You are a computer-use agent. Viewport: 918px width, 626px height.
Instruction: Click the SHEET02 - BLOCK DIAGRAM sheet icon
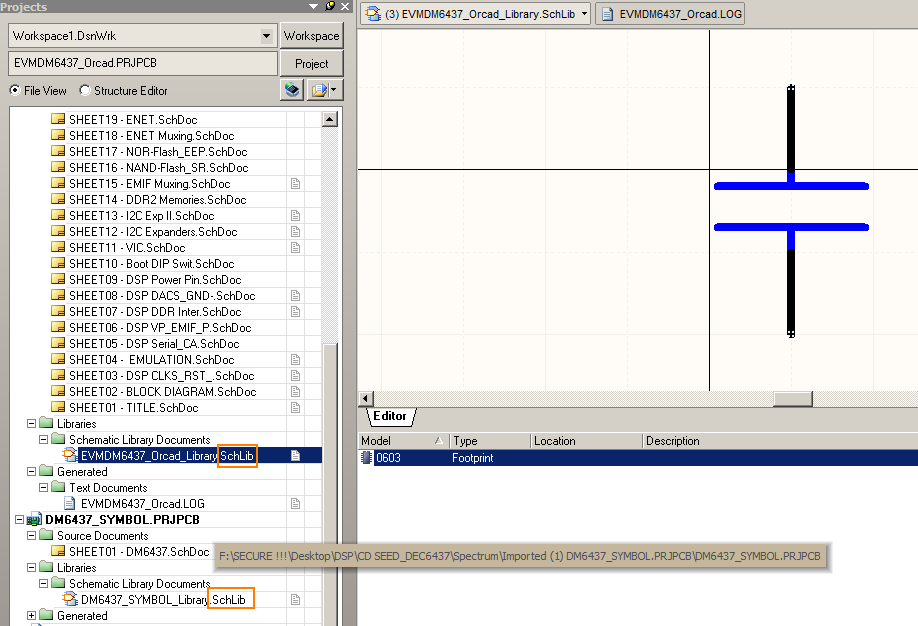tap(58, 391)
